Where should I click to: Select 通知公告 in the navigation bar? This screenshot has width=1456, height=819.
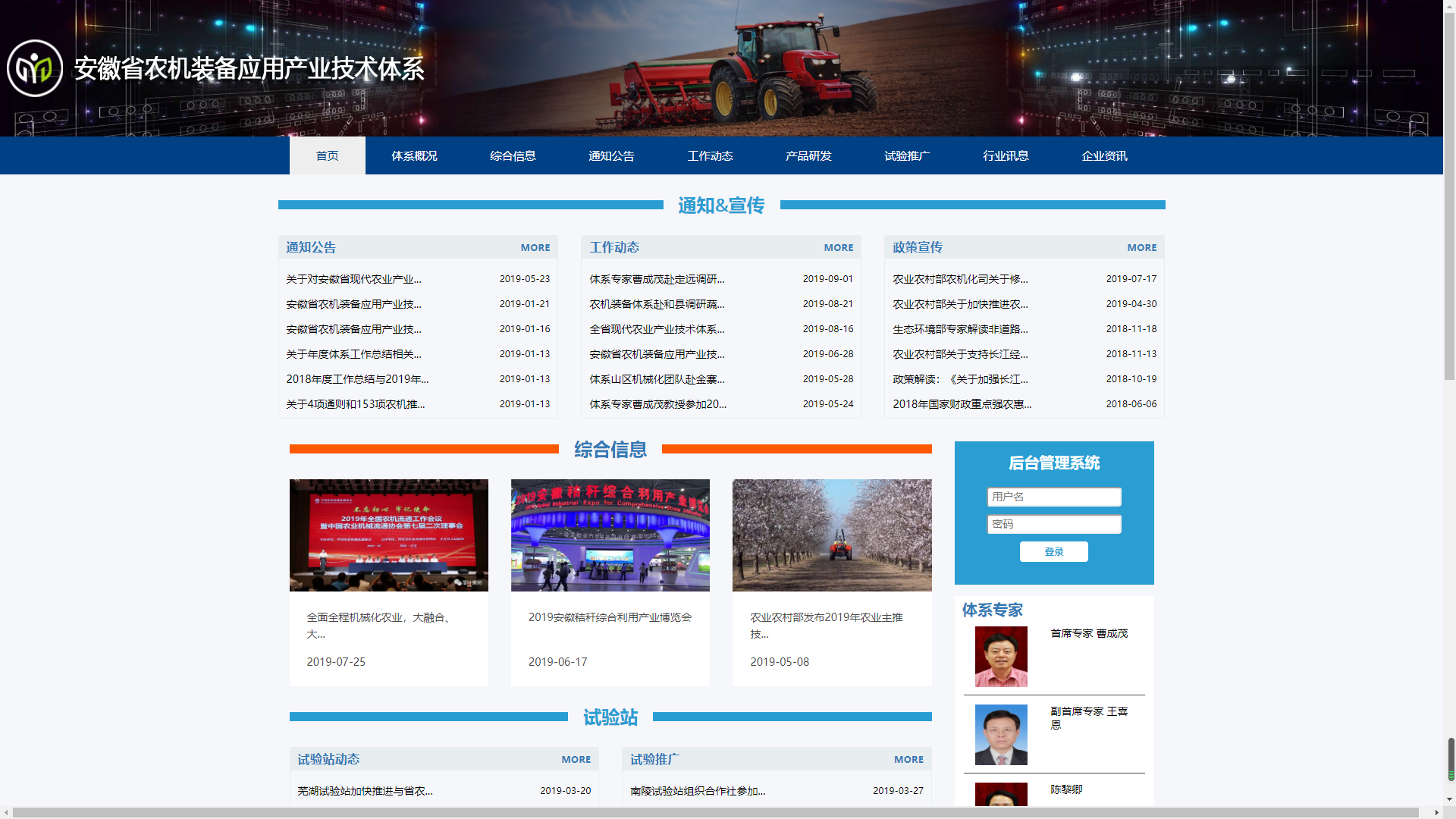611,155
